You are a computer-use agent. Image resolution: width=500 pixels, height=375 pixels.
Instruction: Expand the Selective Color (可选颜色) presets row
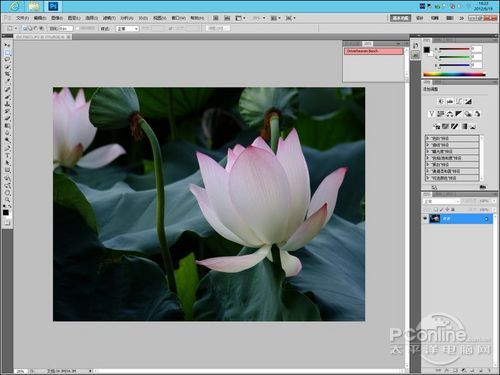click(428, 178)
